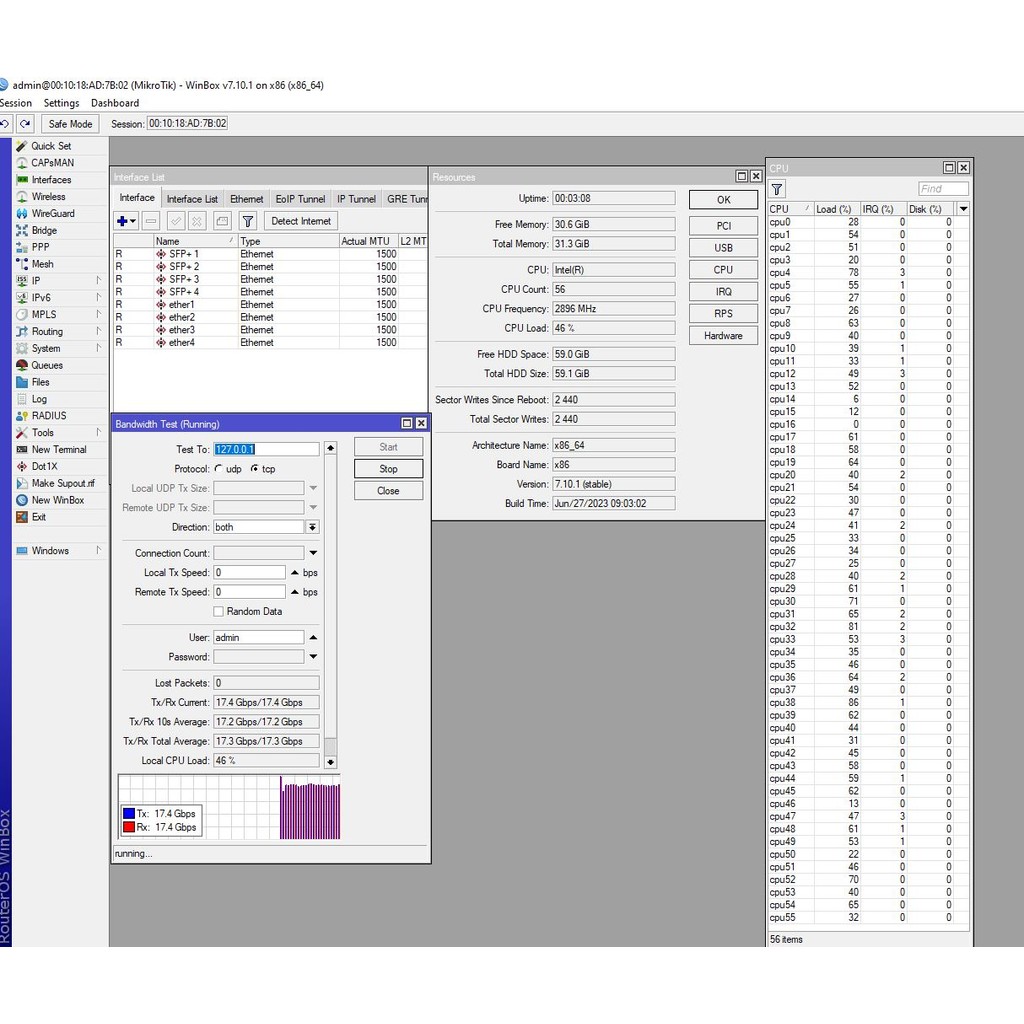The image size is (1024, 1024).
Task: Select the tcp protocol radio button
Action: coord(255,469)
